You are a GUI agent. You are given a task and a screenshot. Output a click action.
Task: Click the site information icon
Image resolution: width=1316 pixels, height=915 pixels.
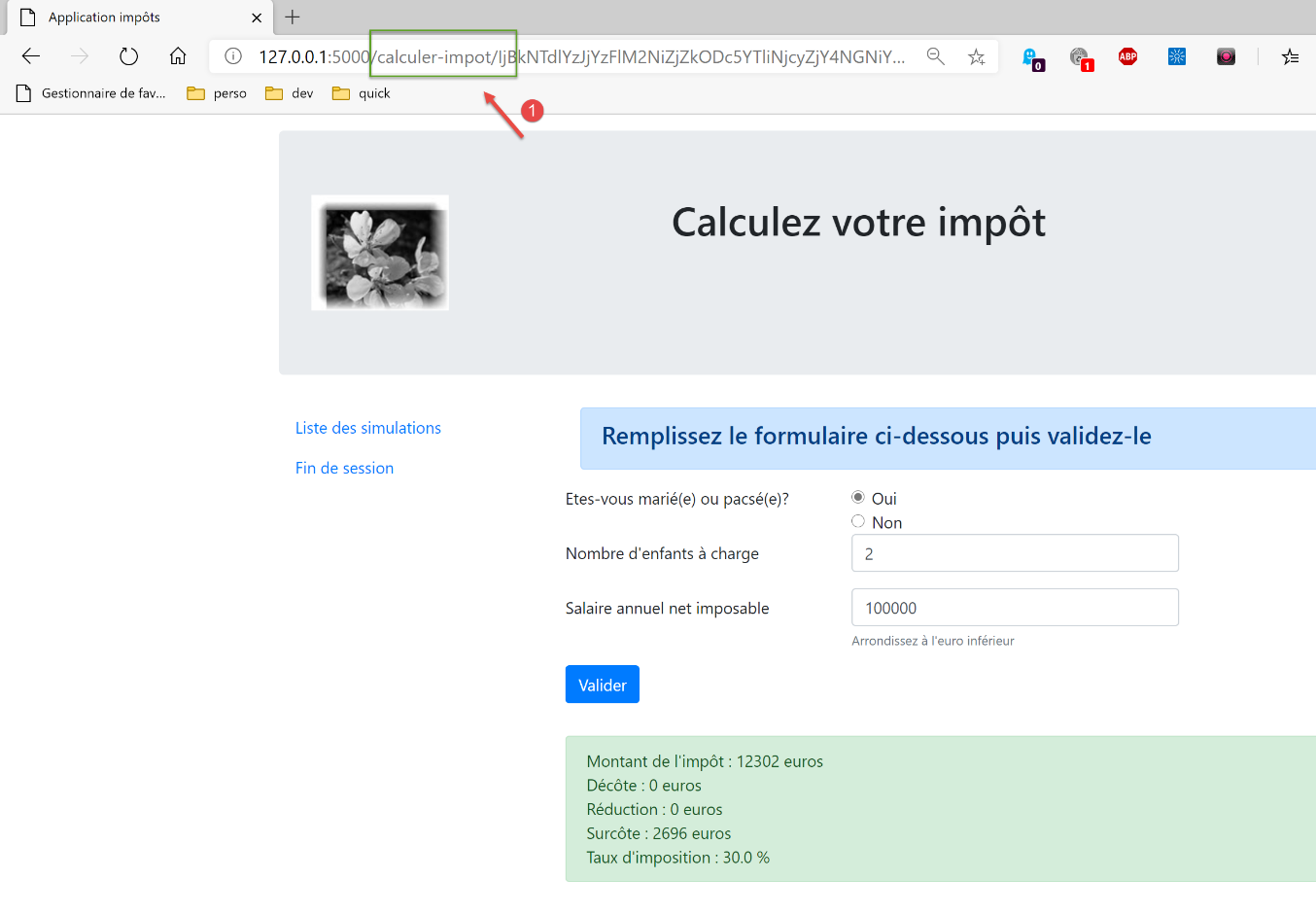(233, 56)
